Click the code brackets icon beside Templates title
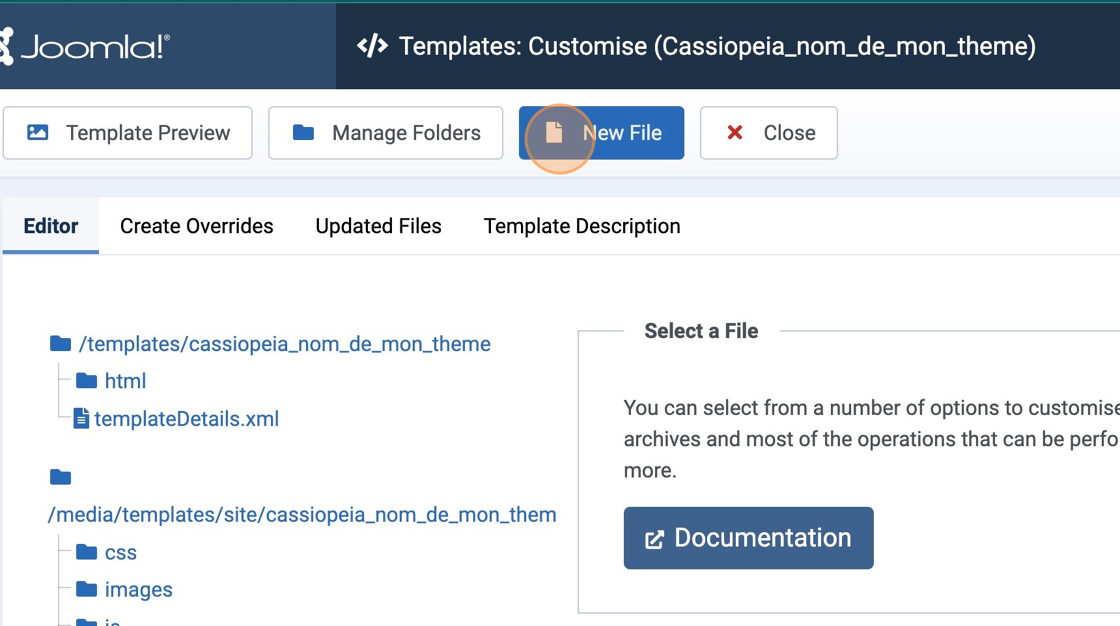 [372, 46]
